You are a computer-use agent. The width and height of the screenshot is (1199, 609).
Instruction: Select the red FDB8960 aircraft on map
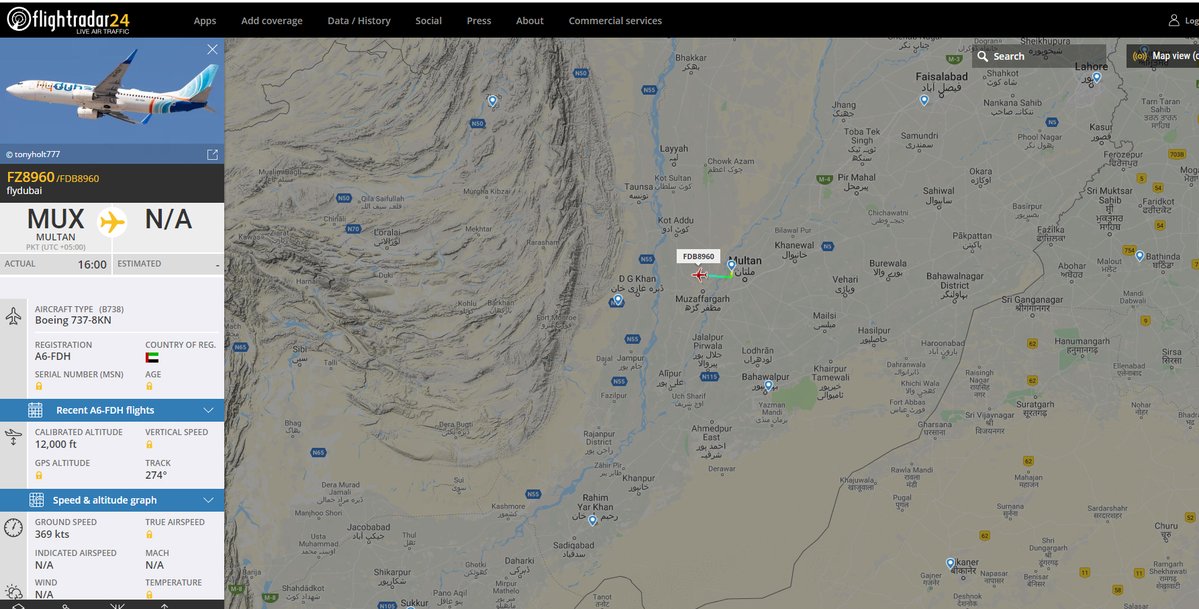pyautogui.click(x=699, y=275)
